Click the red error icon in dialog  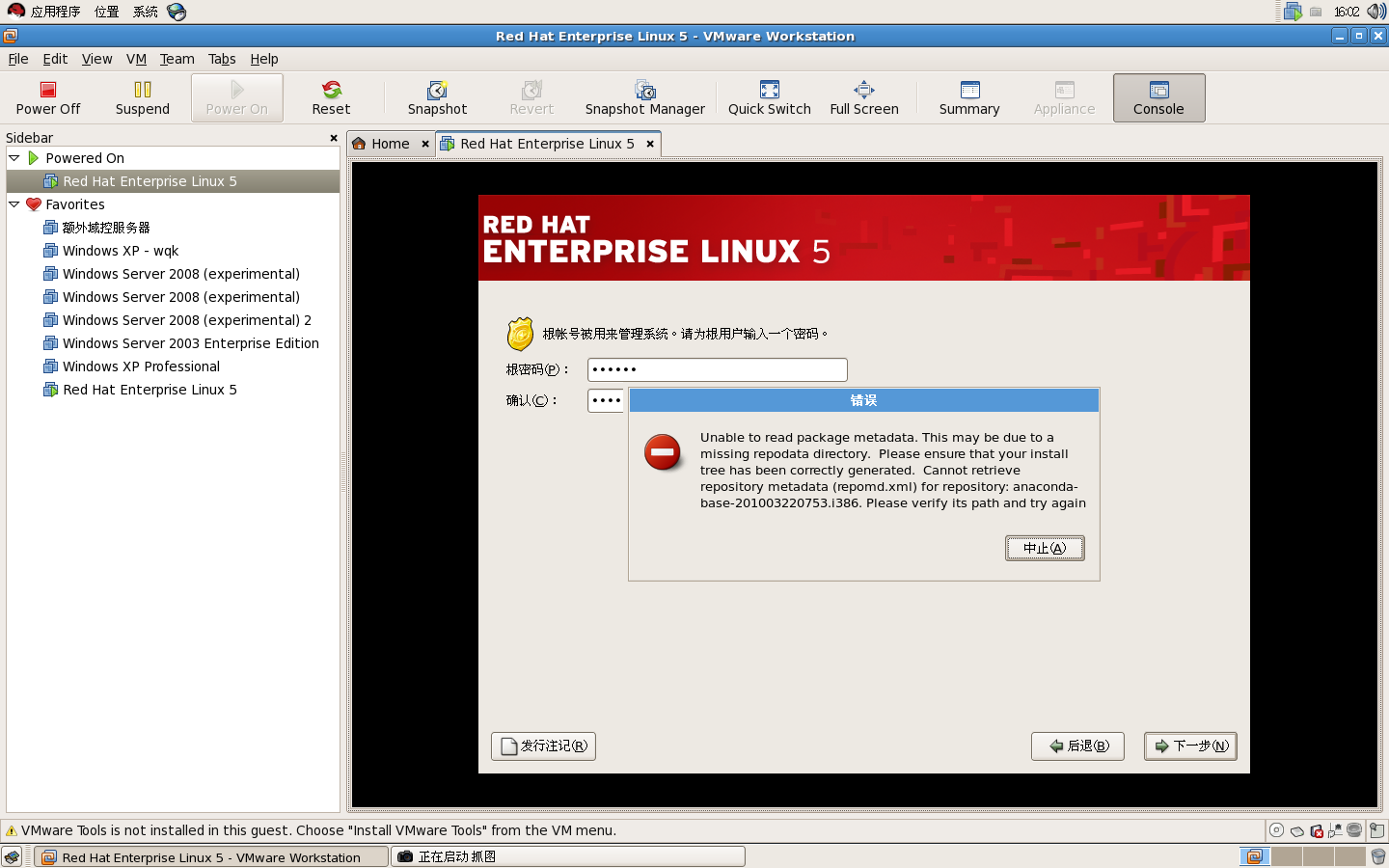pyautogui.click(x=663, y=451)
